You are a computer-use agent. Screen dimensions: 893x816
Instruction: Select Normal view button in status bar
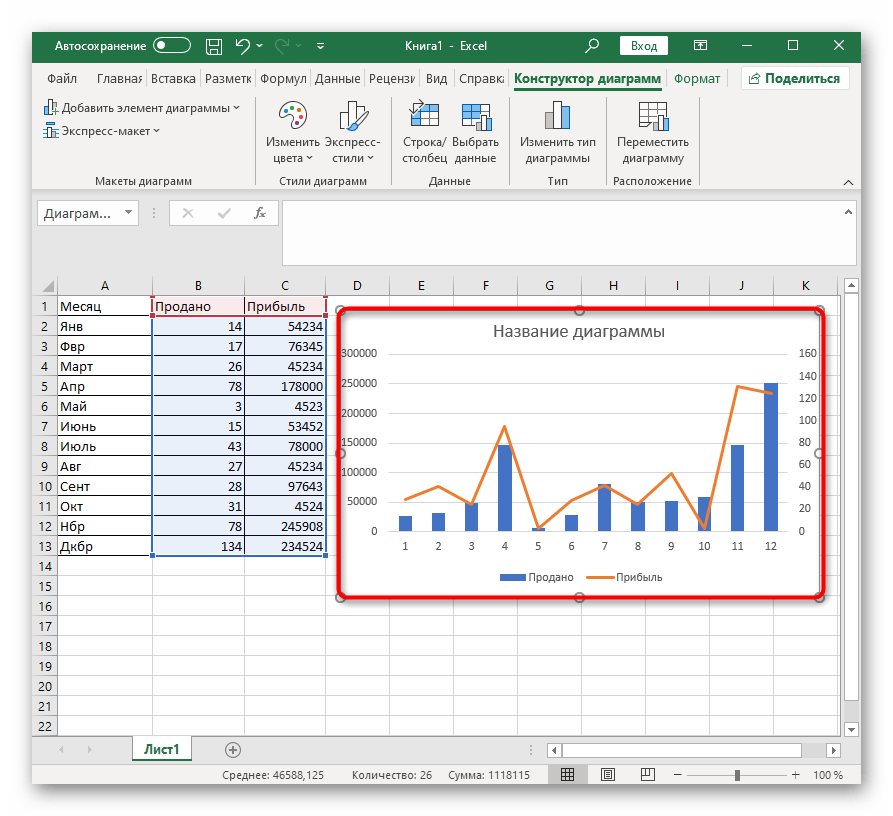point(567,775)
